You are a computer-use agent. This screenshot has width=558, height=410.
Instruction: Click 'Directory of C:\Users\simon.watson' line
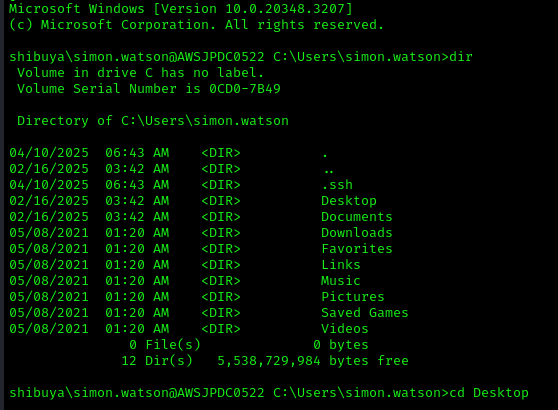153,121
